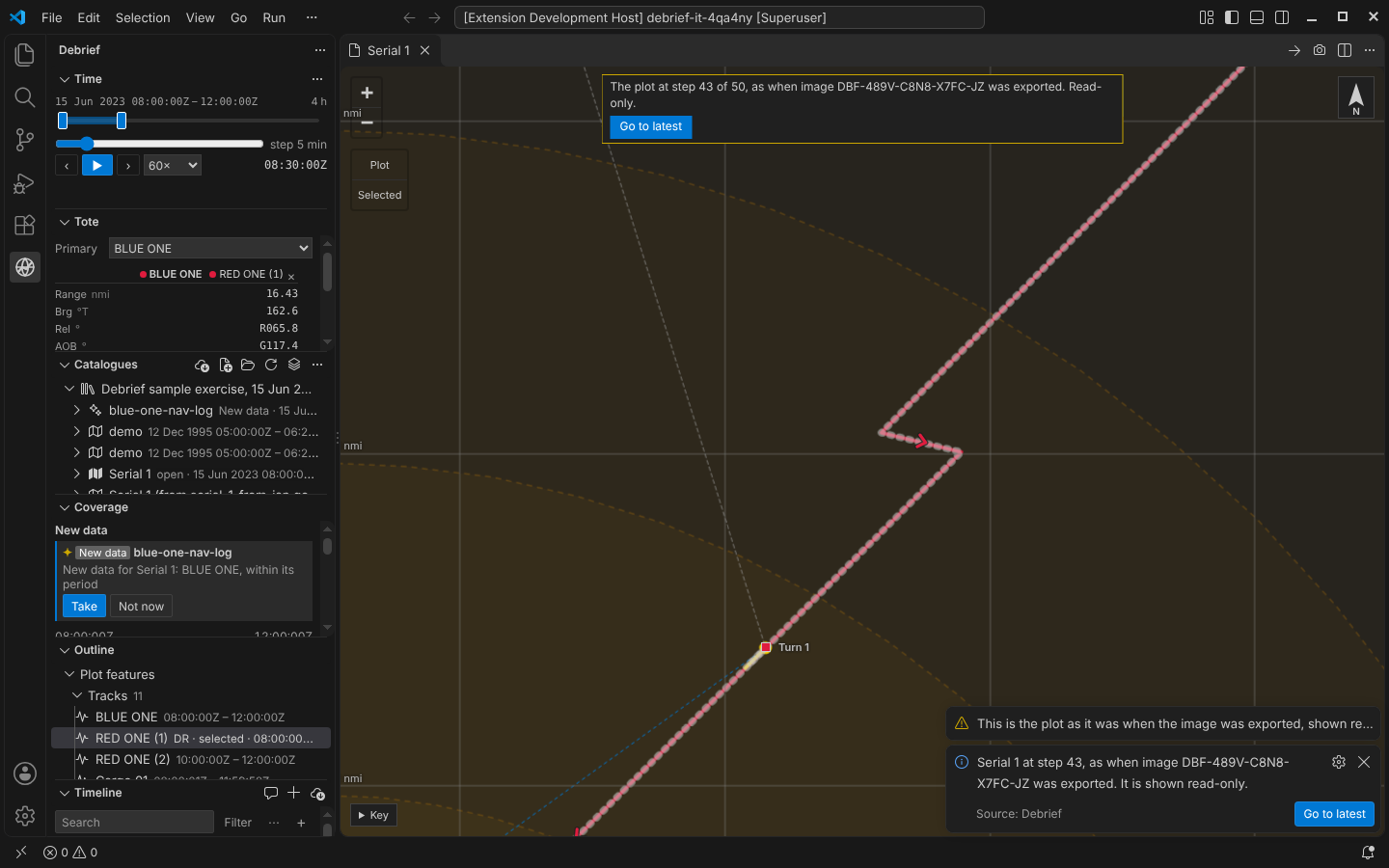Screen dimensions: 1389x868
Task: Collapse the Time section
Action: click(x=65, y=79)
